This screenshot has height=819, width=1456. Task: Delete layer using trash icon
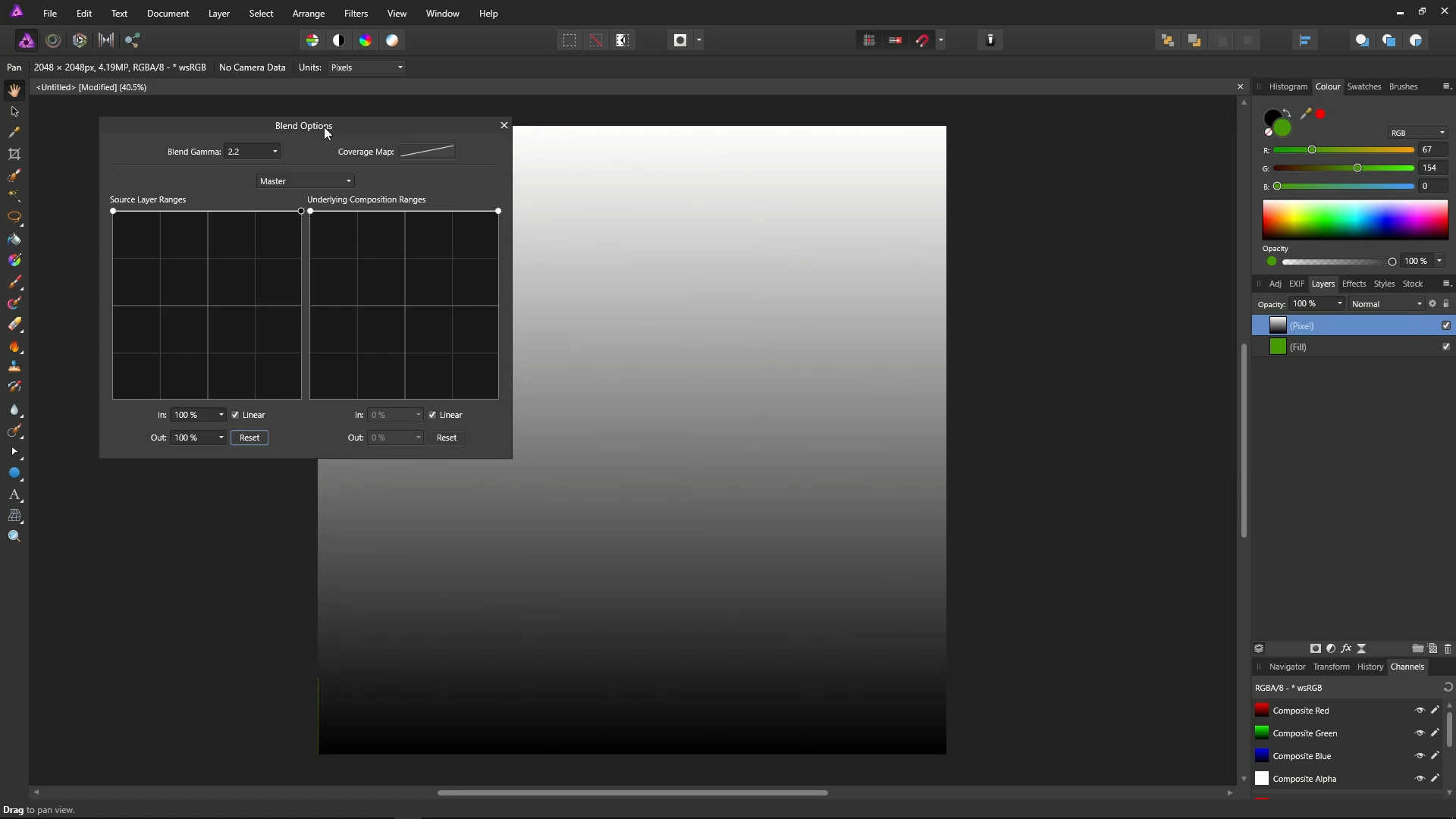(1448, 648)
